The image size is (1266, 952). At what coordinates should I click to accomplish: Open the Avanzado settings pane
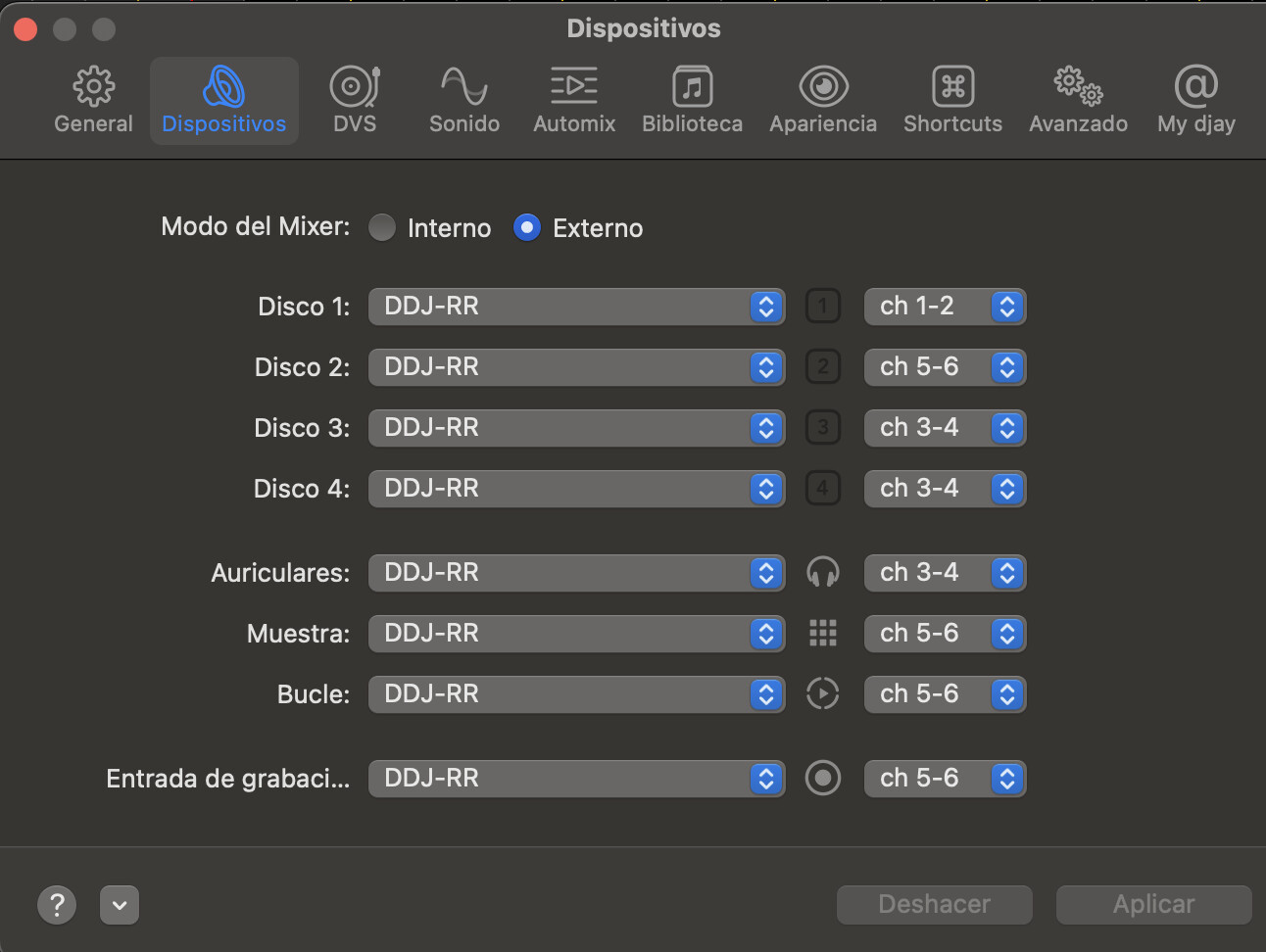coord(1078,100)
